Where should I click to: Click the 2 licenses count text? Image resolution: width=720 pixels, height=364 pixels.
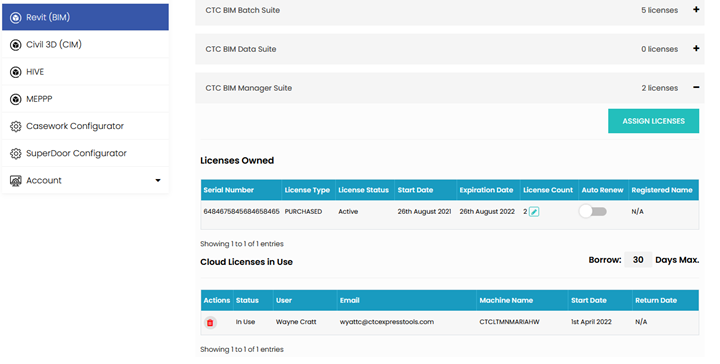659,88
